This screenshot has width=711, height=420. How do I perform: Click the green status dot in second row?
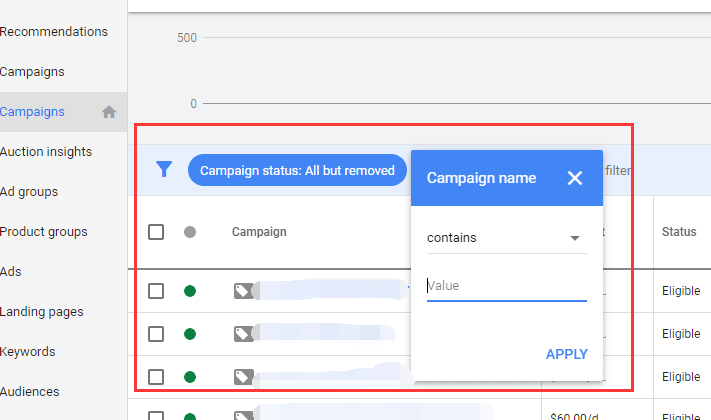click(x=190, y=334)
